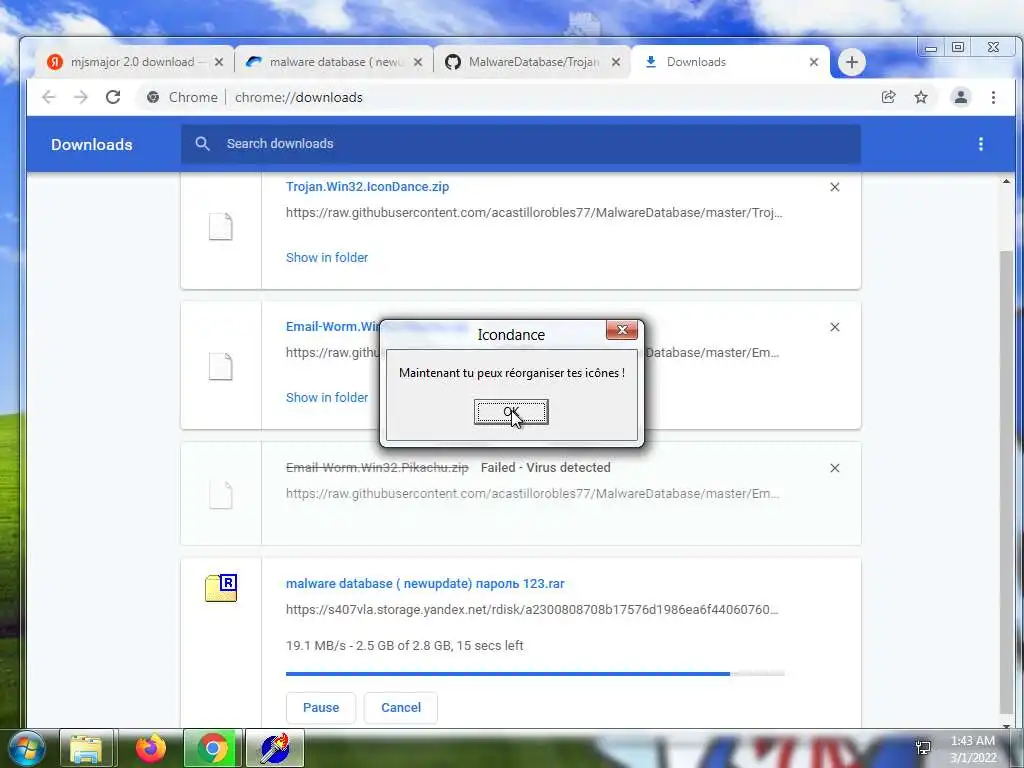Open the Chrome profile icon
1024x768 pixels.
pyautogui.click(x=961, y=97)
